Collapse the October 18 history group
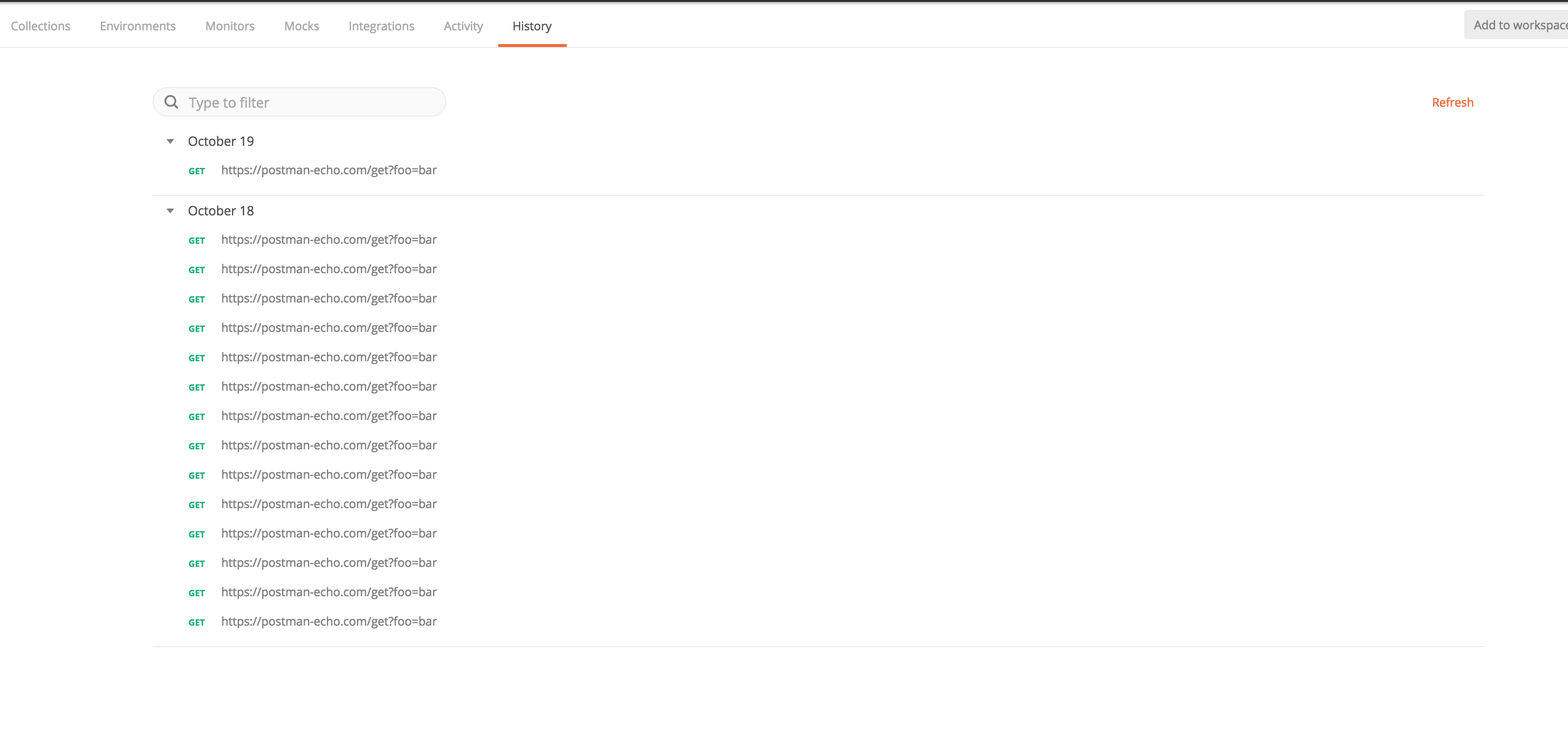Image resolution: width=1568 pixels, height=748 pixels. click(x=170, y=210)
